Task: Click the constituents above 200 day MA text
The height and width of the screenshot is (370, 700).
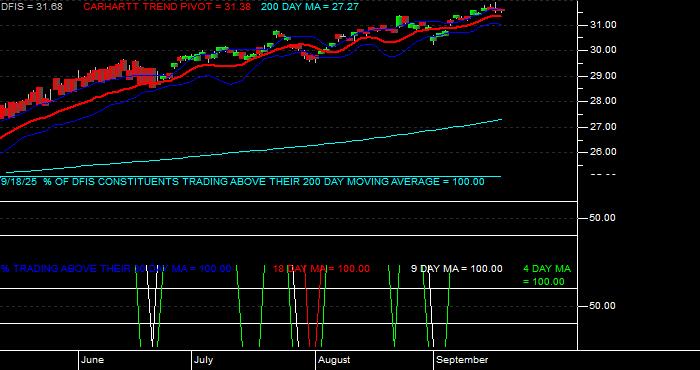Action: click(x=242, y=182)
